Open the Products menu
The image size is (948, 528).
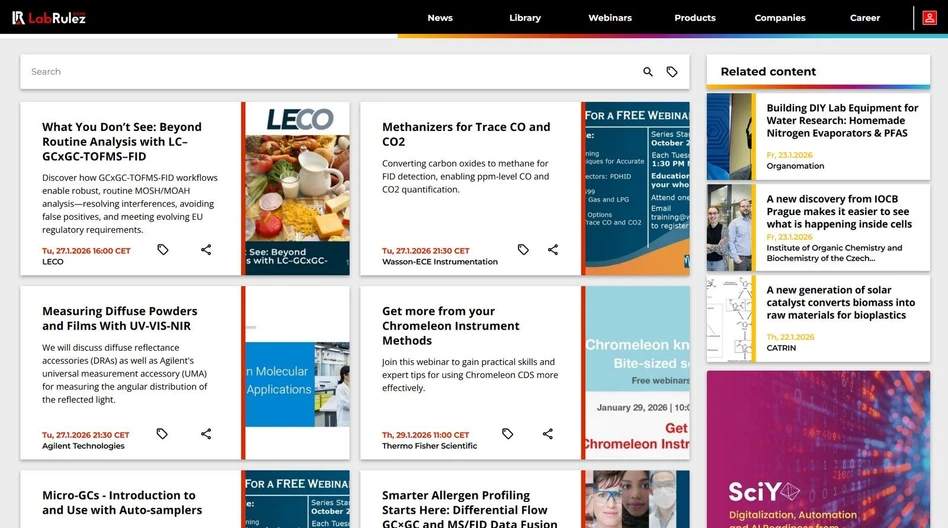[x=695, y=18]
